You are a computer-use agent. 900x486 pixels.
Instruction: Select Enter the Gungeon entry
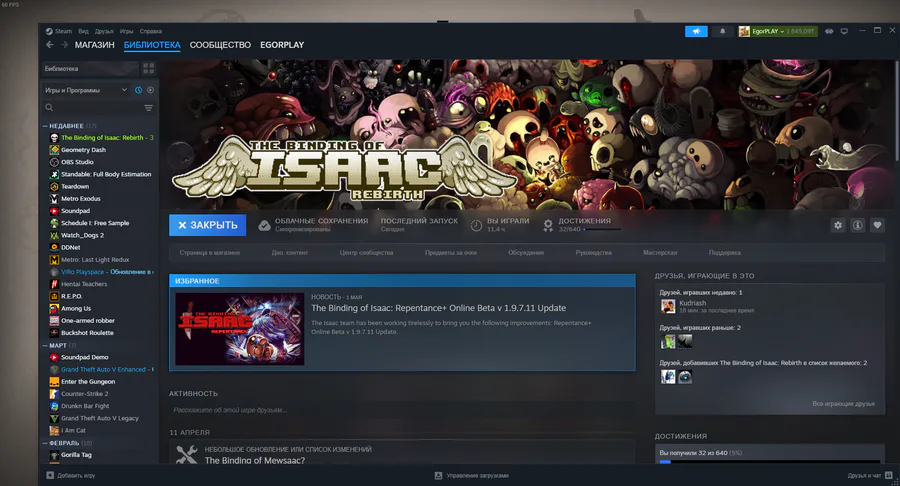click(88, 382)
